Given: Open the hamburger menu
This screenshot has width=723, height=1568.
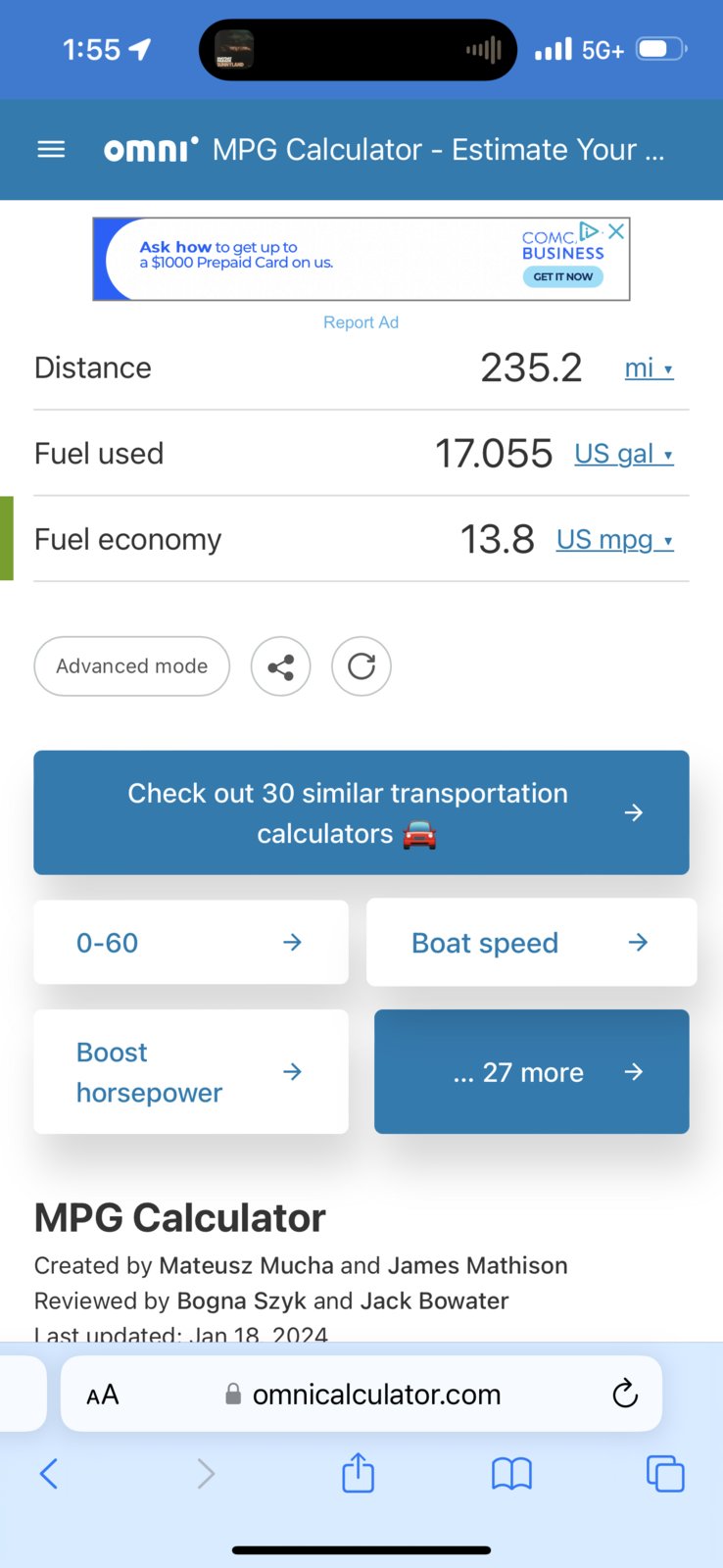Looking at the screenshot, I should [51, 150].
